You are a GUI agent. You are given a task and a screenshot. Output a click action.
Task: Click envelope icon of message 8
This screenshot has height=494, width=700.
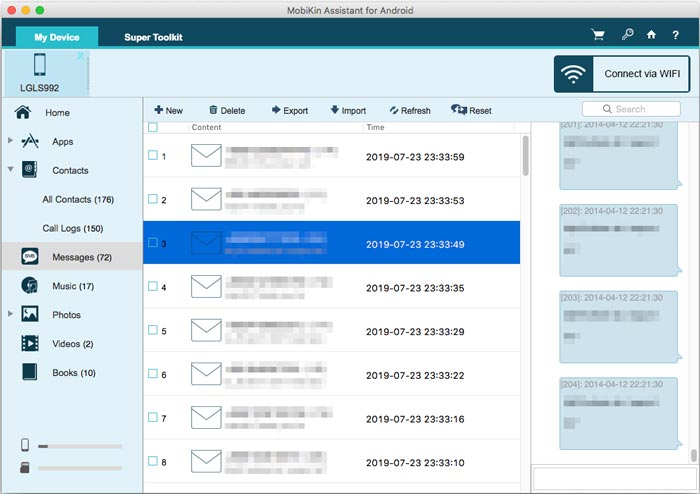tap(206, 461)
